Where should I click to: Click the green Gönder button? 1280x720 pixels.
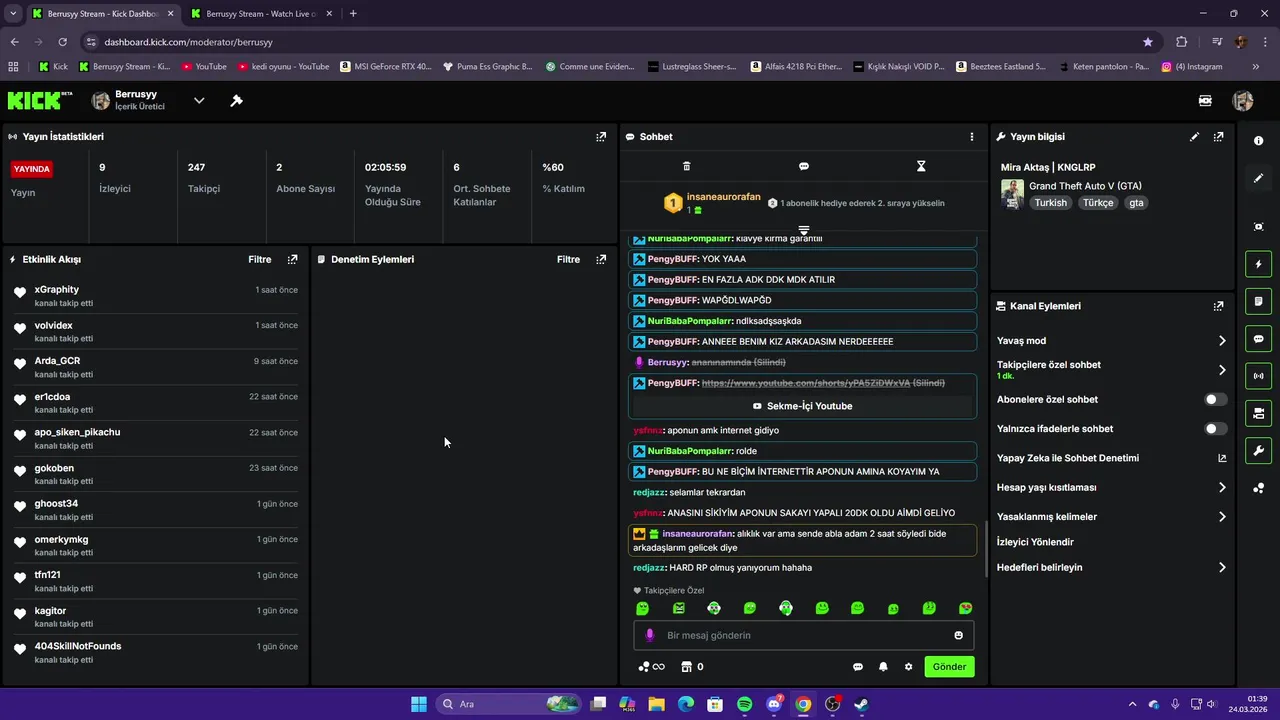(949, 667)
